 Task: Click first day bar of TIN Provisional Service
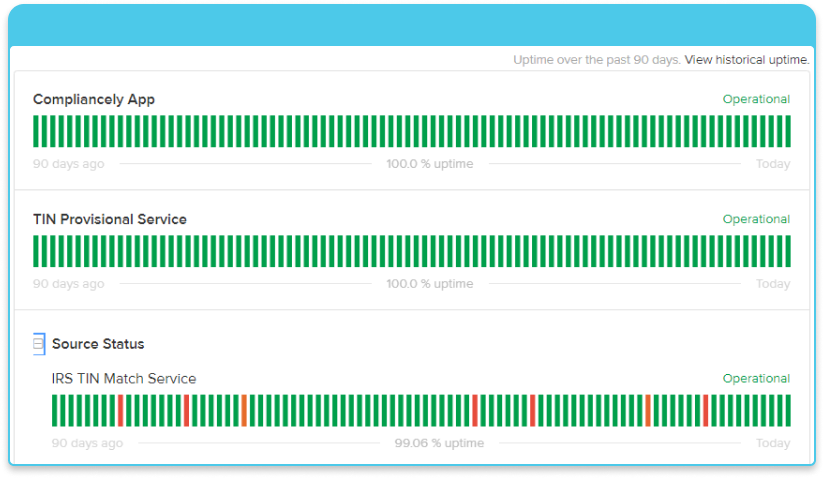point(36,251)
